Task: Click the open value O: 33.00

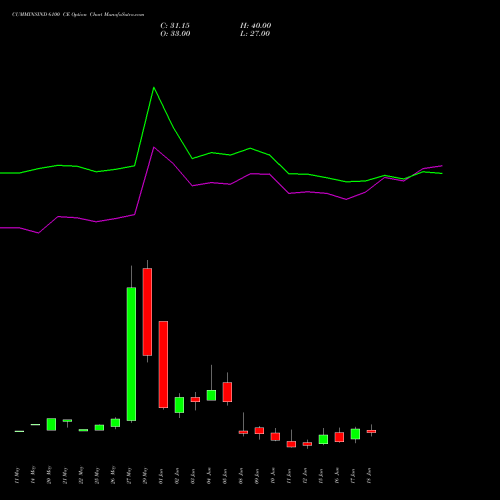Action: pyautogui.click(x=175, y=34)
